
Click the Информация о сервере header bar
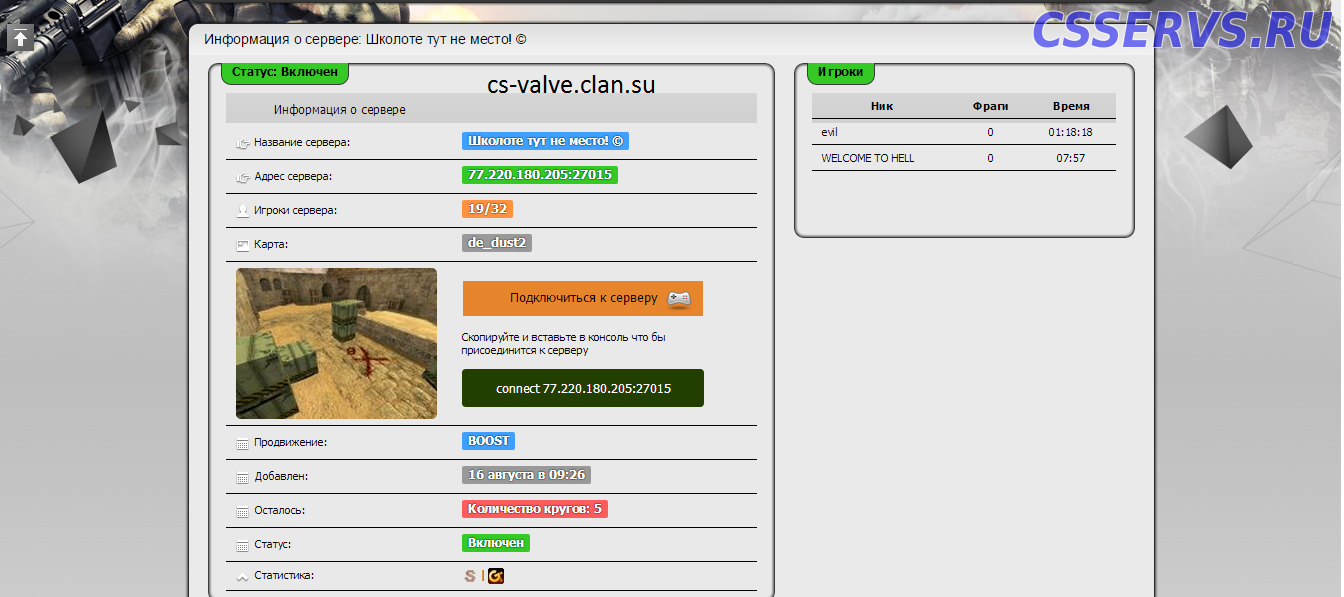(491, 109)
